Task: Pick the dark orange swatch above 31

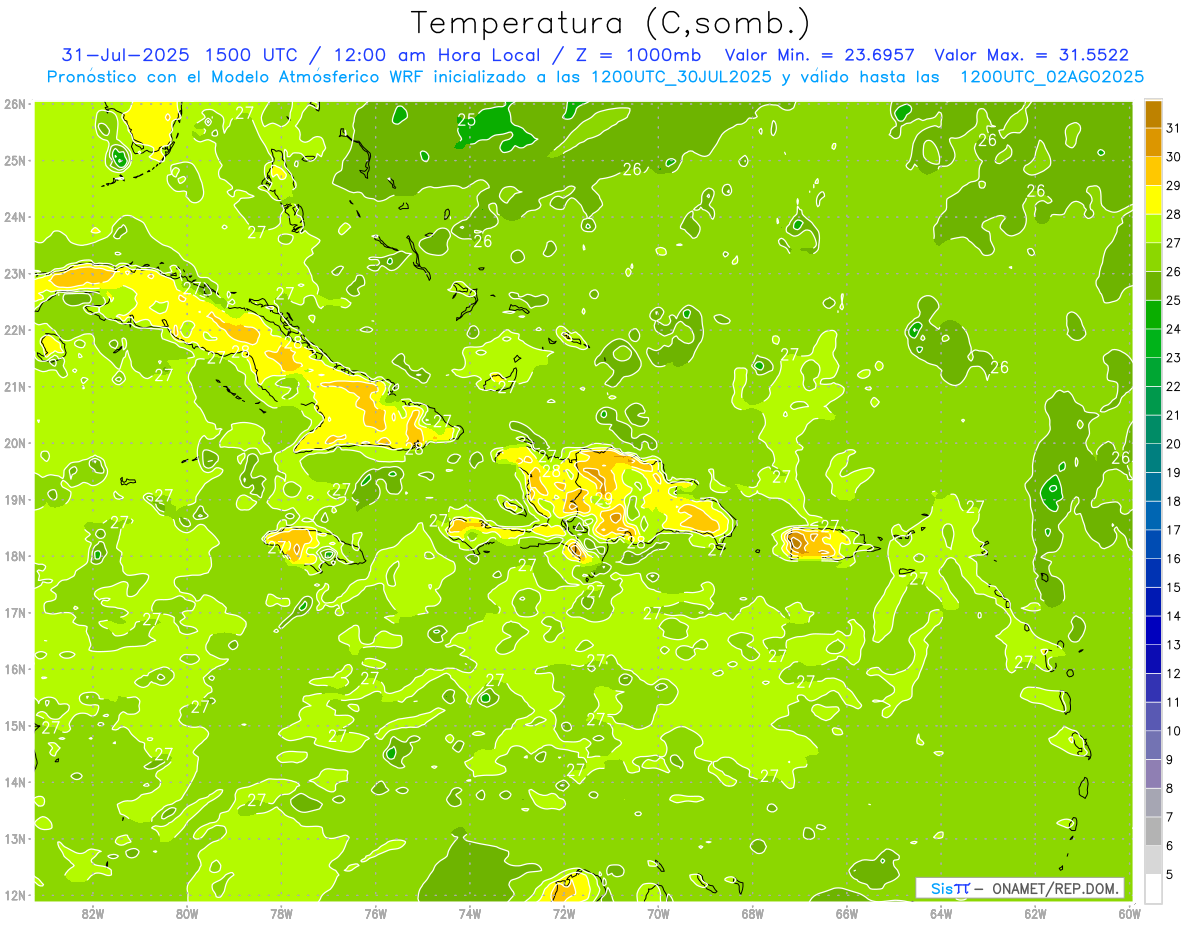Action: (x=1153, y=114)
